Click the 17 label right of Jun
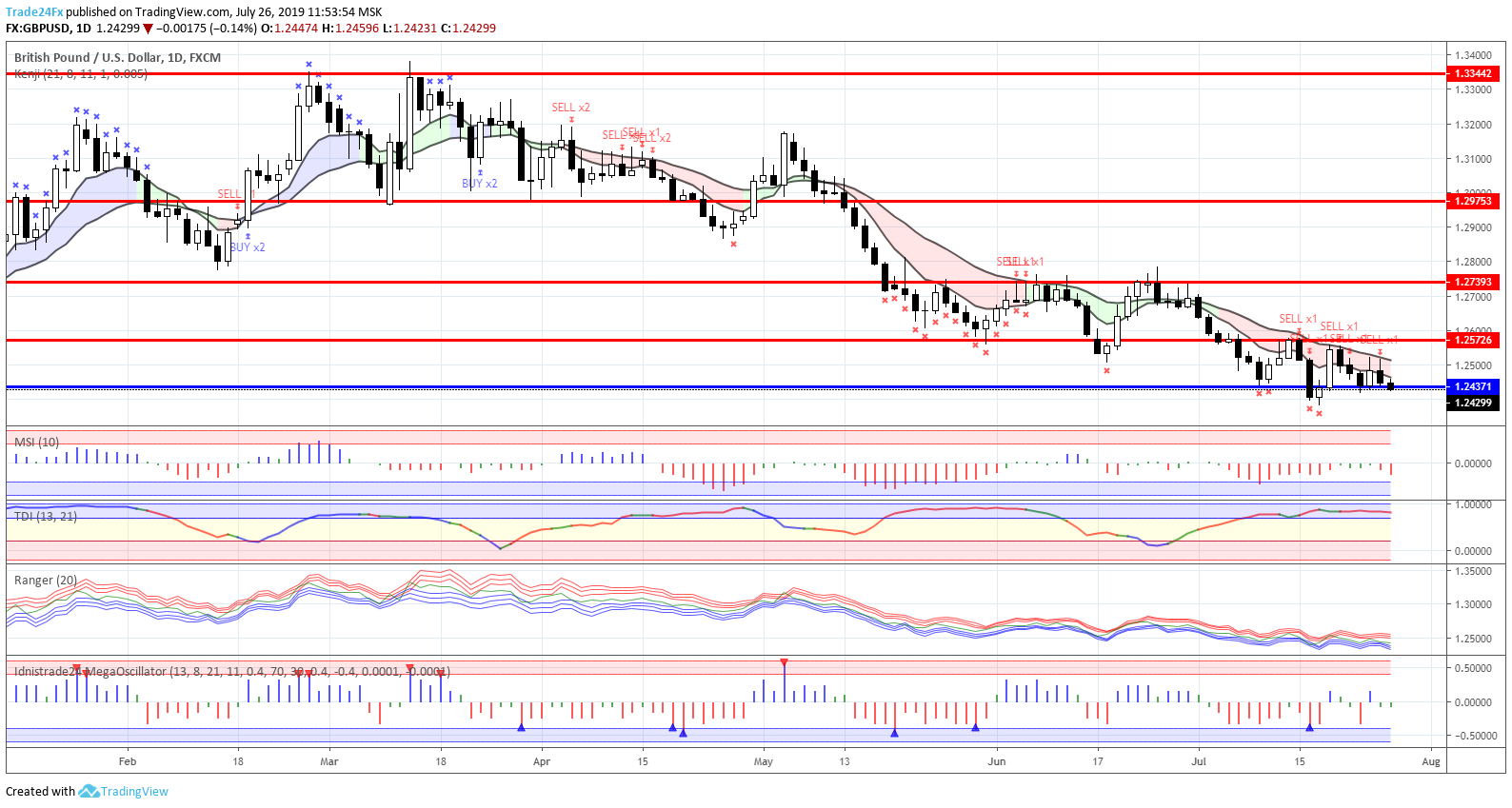This screenshot has width=1512, height=808. (1098, 761)
